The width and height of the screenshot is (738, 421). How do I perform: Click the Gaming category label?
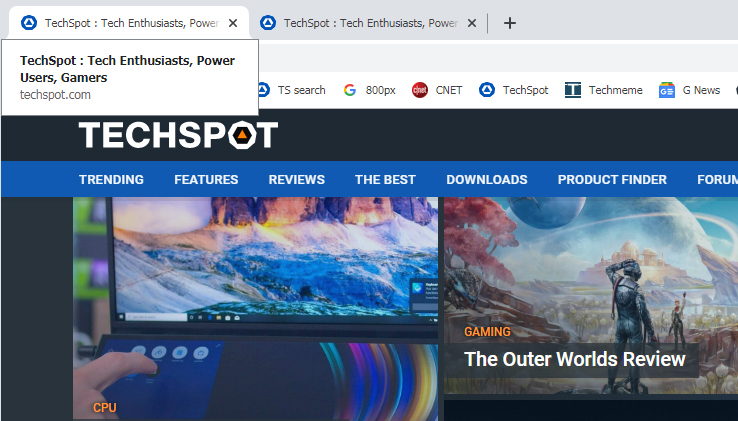click(x=487, y=332)
